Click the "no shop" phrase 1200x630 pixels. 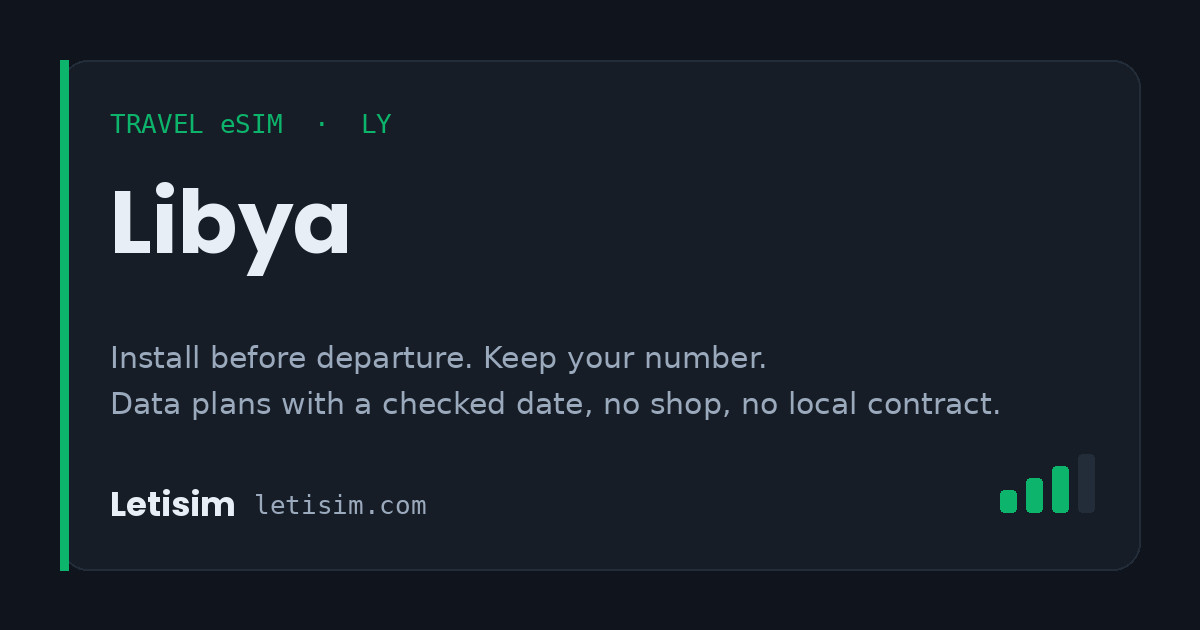pos(667,404)
